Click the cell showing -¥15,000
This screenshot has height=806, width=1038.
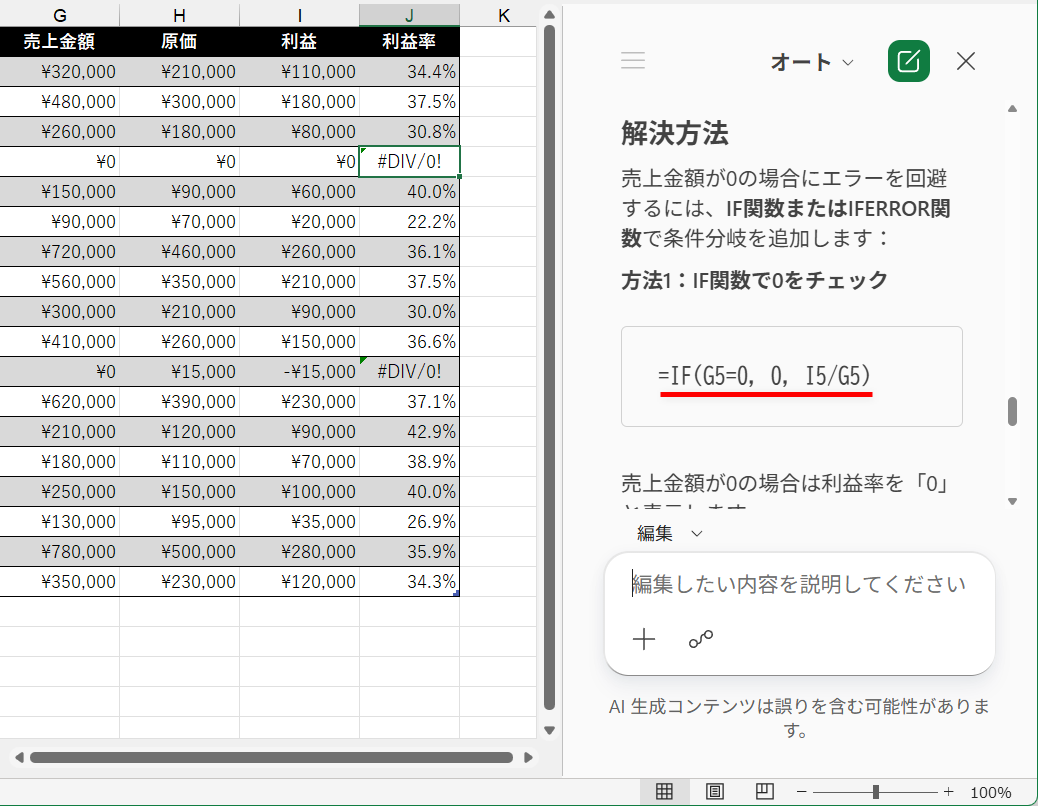299,371
